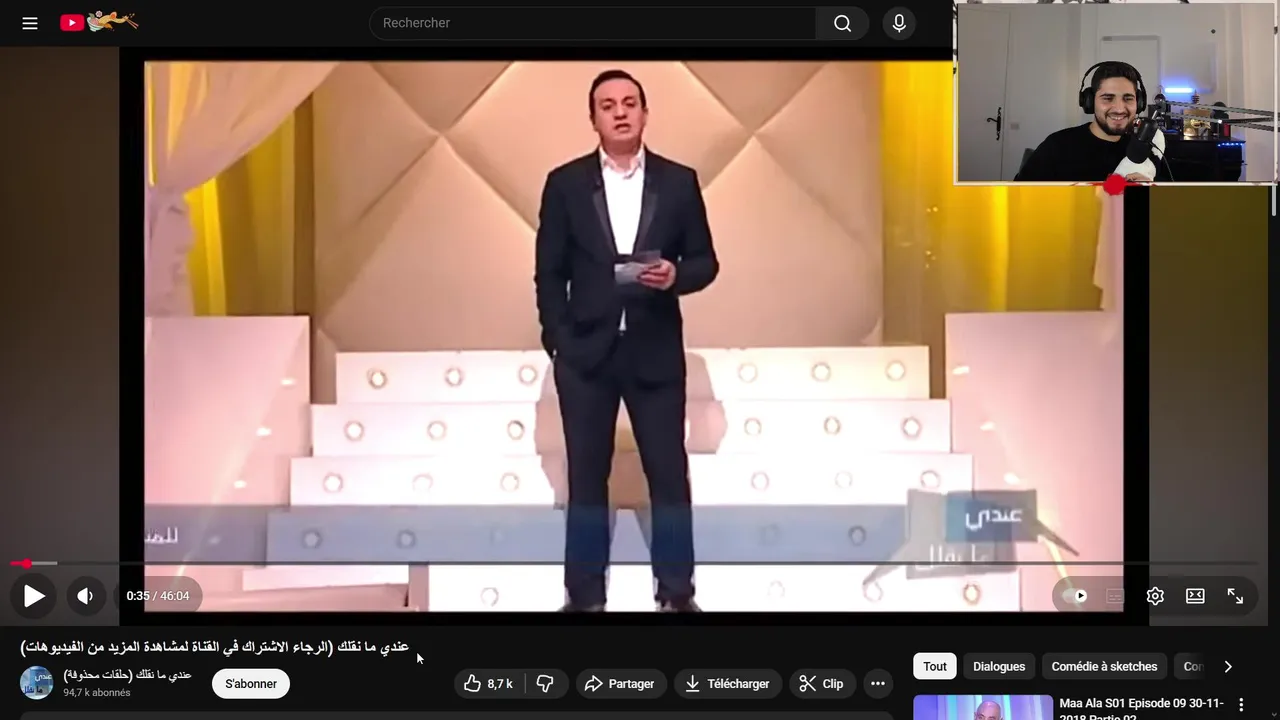
Task: Play the paused video
Action: tap(34, 596)
